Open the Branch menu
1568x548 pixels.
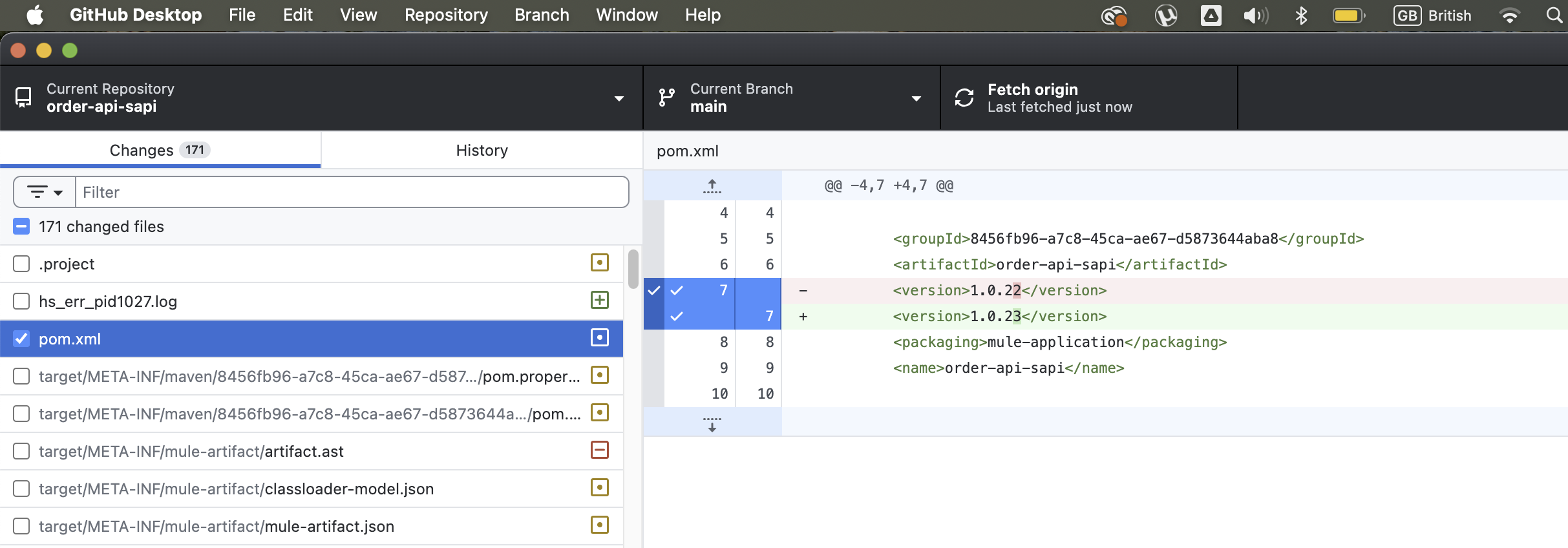pos(542,15)
